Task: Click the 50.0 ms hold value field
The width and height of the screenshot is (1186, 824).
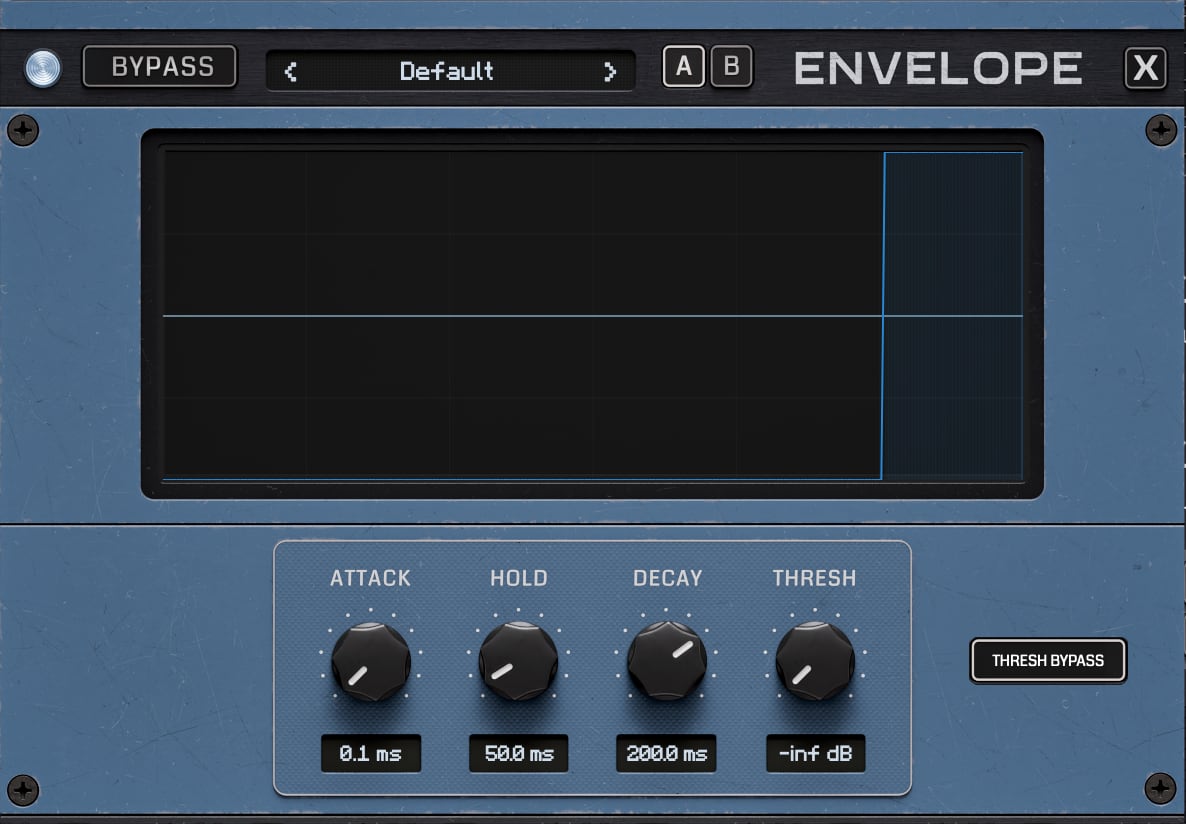Action: 518,754
